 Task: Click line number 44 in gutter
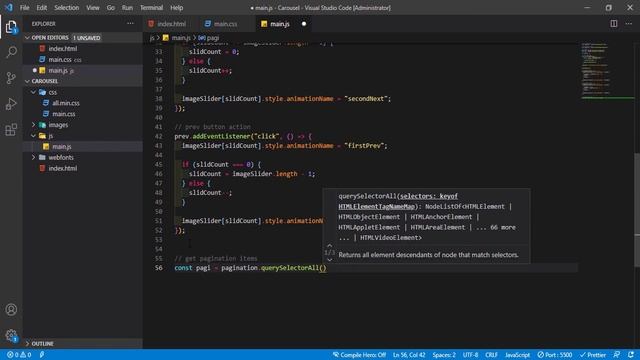pos(158,155)
